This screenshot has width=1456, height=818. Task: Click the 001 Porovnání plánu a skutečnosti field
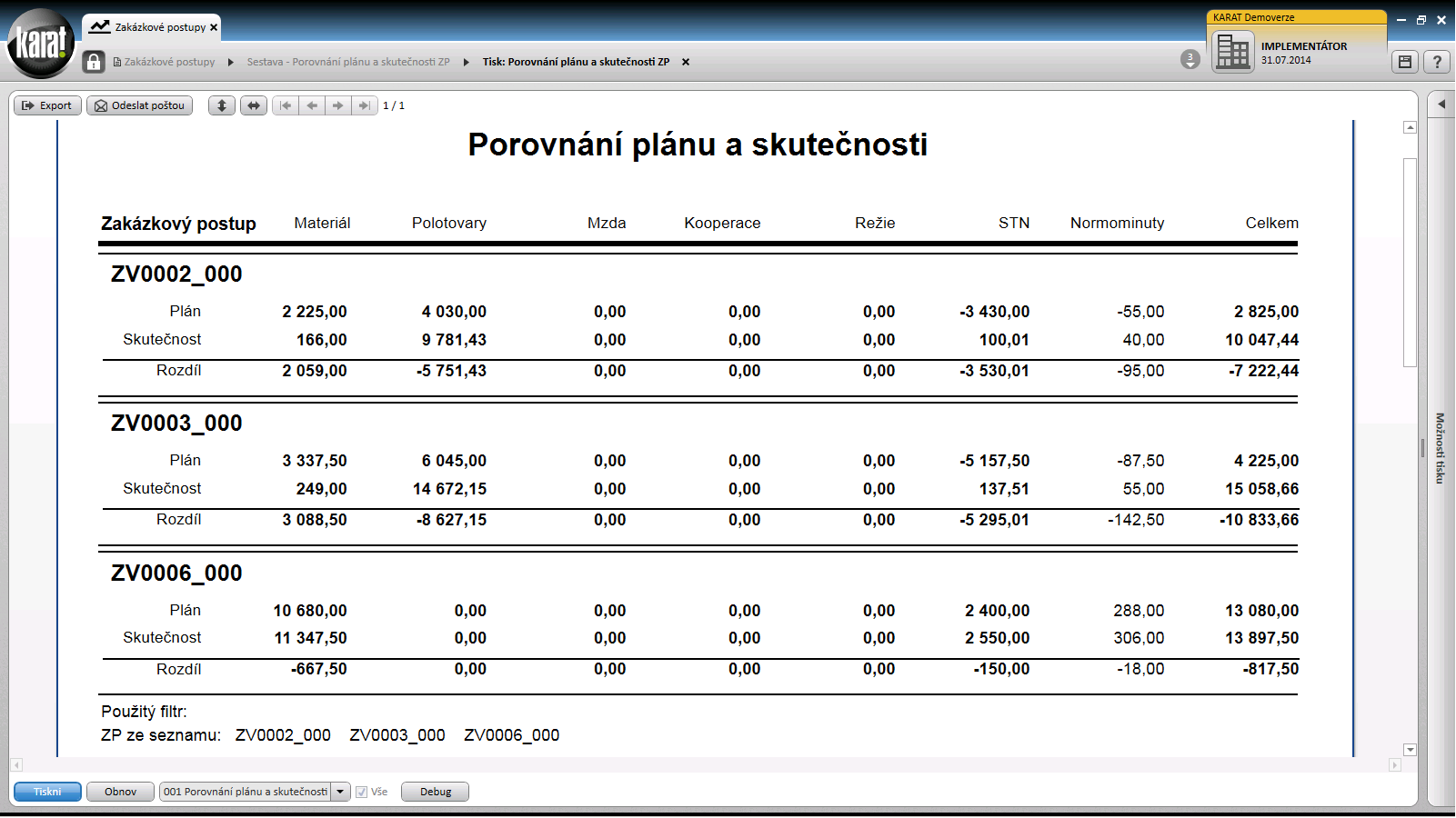pyautogui.click(x=246, y=792)
